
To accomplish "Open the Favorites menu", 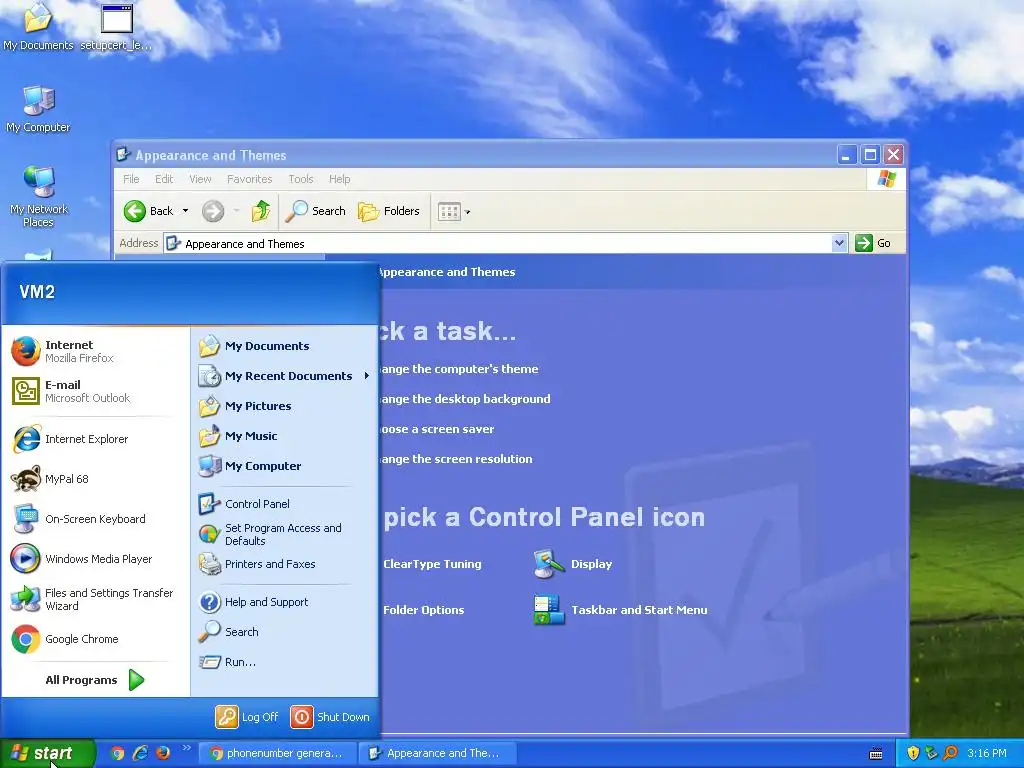I will pos(249,179).
